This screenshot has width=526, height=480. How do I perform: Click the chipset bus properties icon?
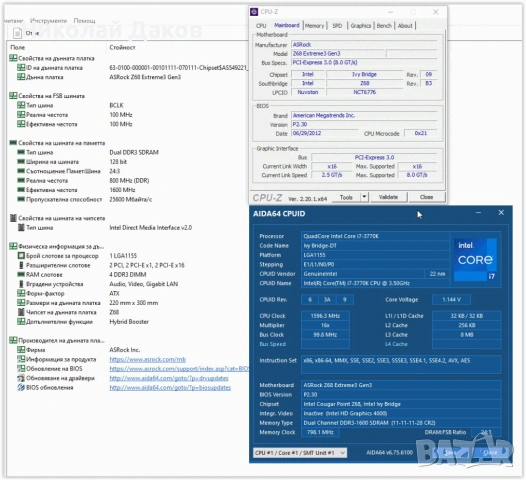point(13,218)
